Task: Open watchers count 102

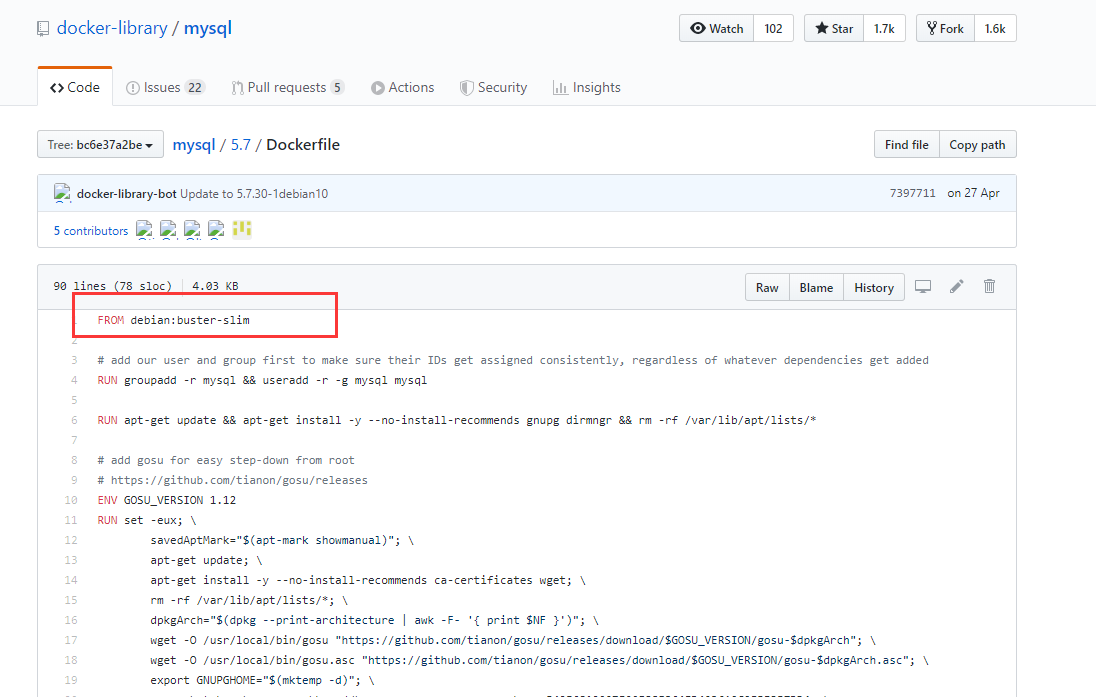Action: click(773, 29)
